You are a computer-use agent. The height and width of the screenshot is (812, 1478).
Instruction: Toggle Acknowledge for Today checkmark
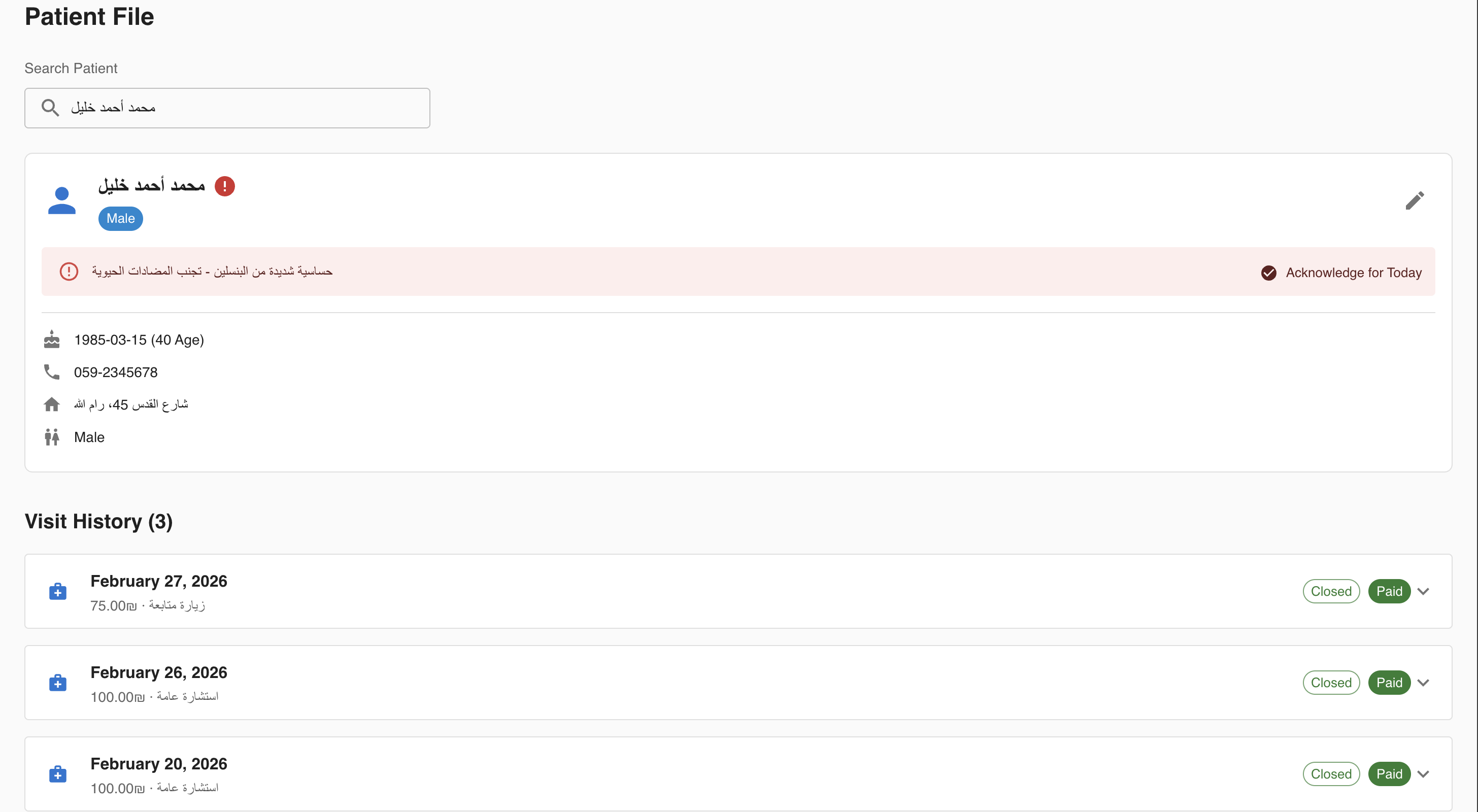[x=1268, y=273]
